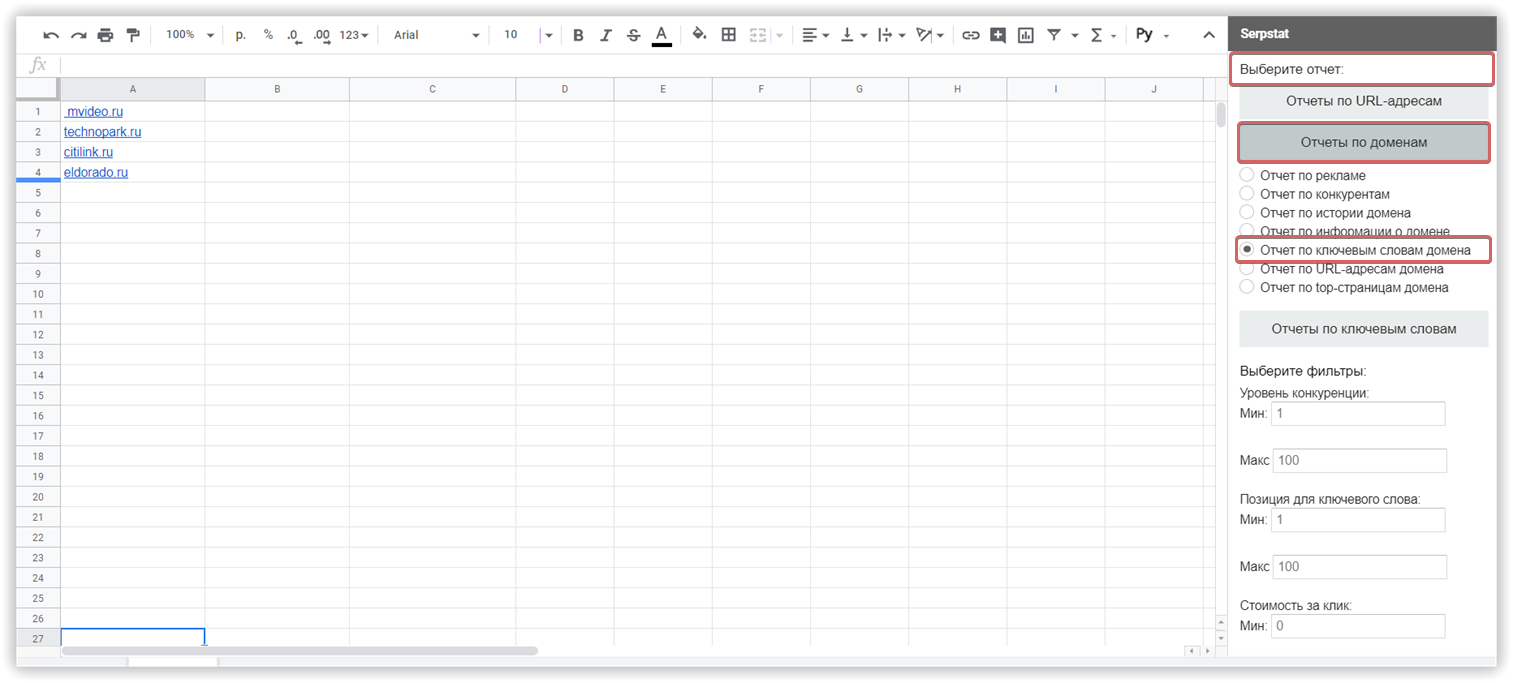
Task: Select row 10 header
Action: coord(38,294)
